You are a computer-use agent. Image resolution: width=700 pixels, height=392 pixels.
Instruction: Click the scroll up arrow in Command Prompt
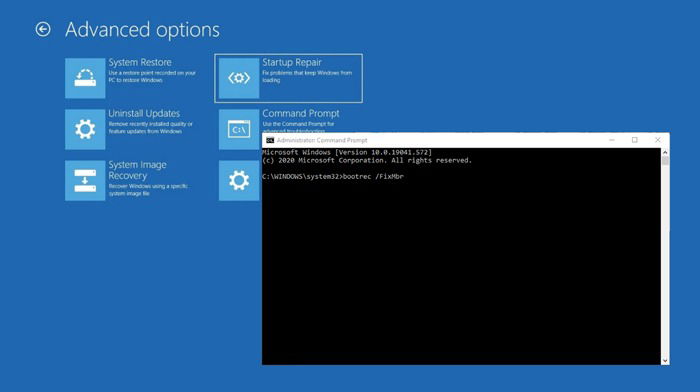click(665, 152)
